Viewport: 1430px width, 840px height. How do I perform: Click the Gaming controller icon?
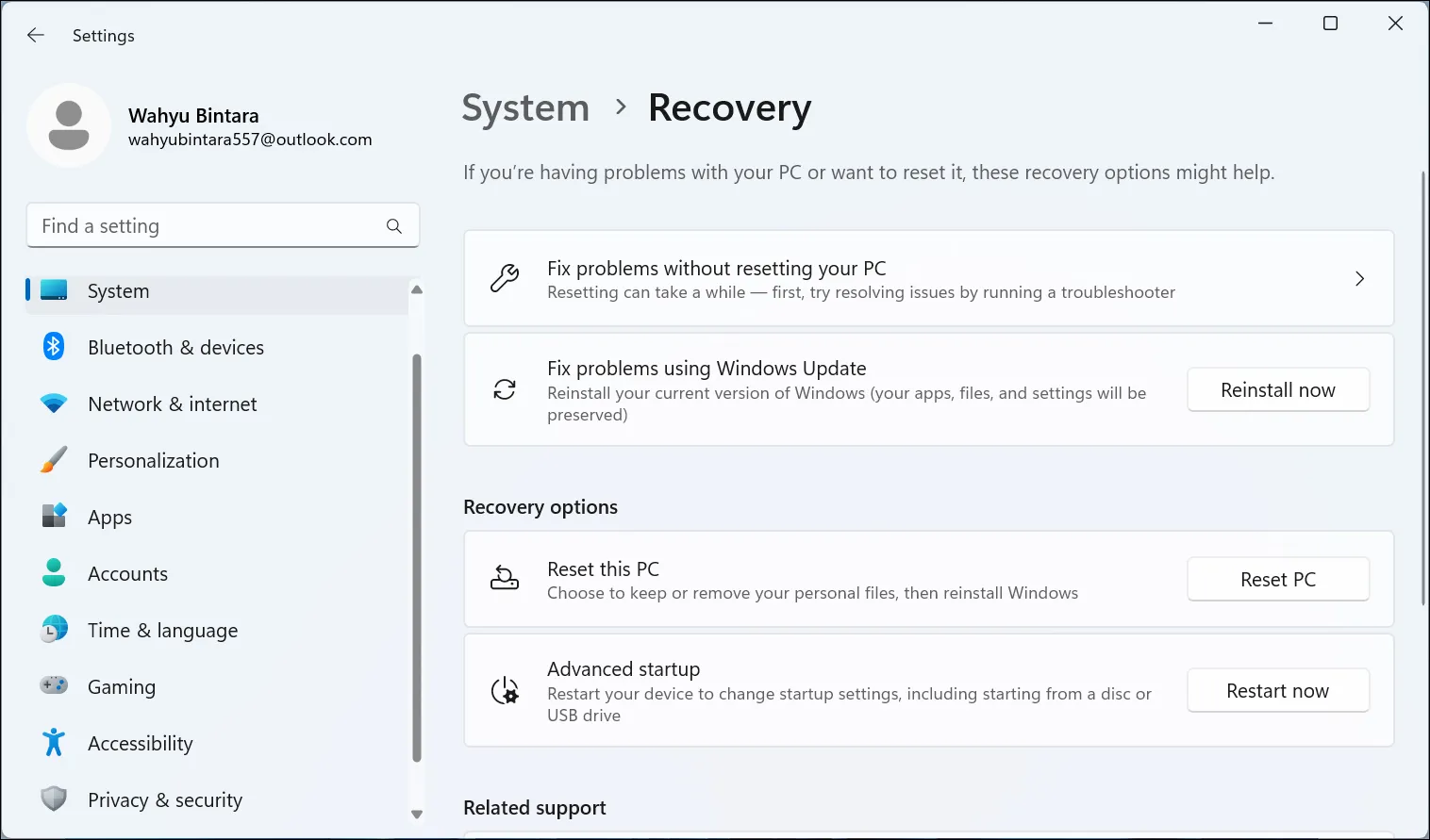[54, 685]
